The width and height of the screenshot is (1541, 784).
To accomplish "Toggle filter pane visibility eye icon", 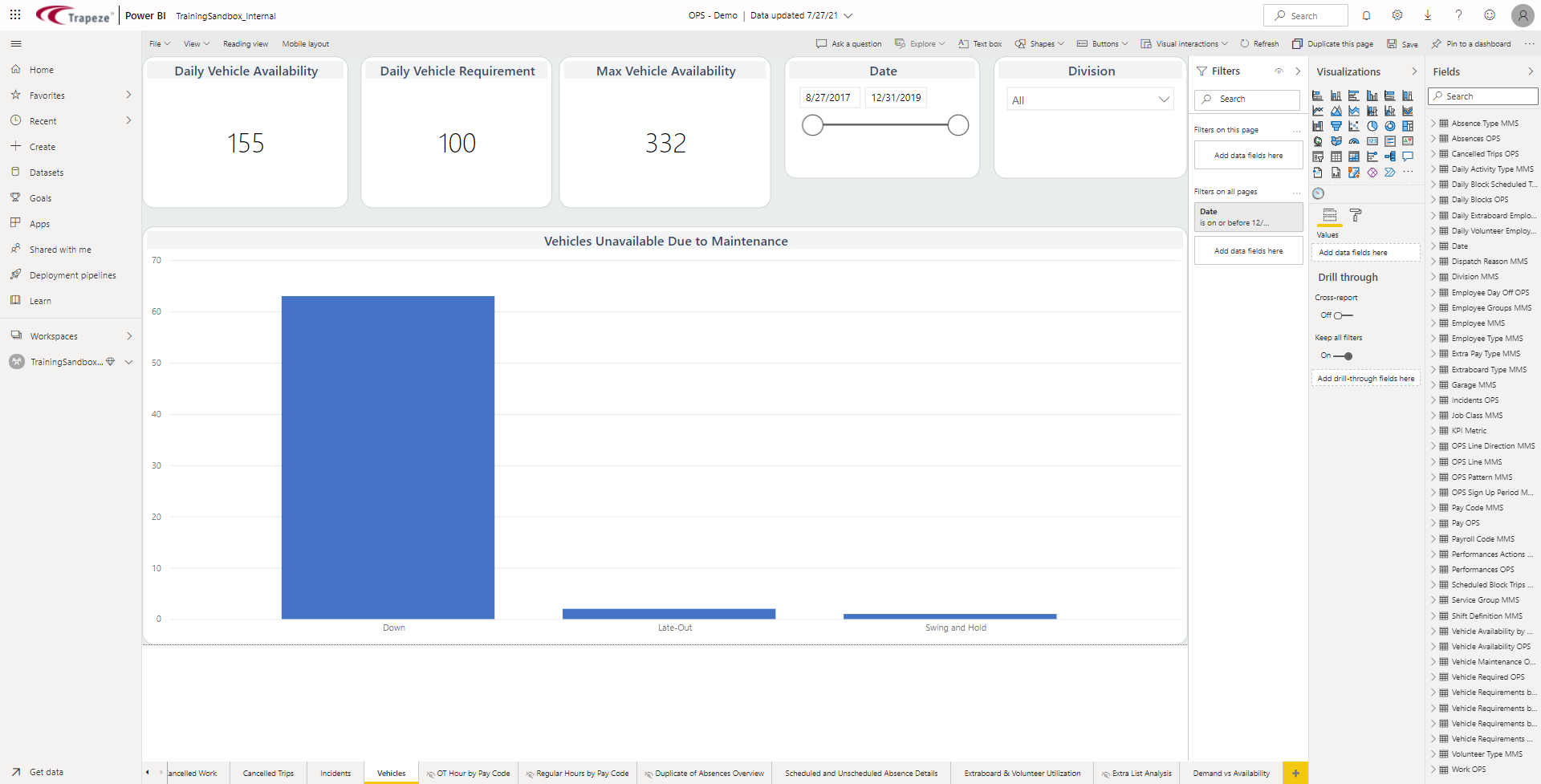I will [x=1279, y=71].
